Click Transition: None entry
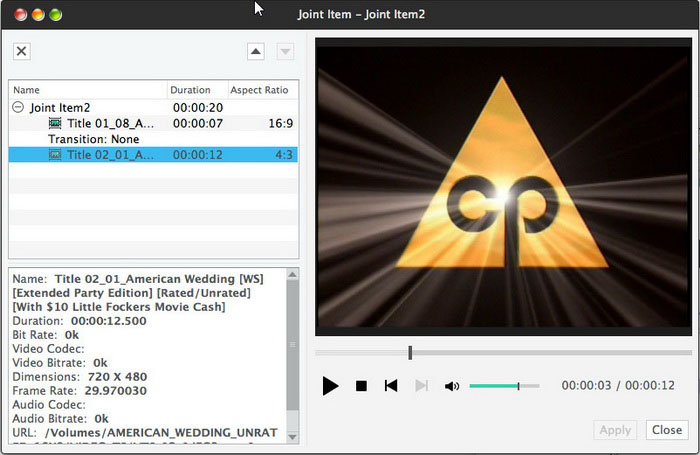The image size is (700, 455). coord(93,139)
